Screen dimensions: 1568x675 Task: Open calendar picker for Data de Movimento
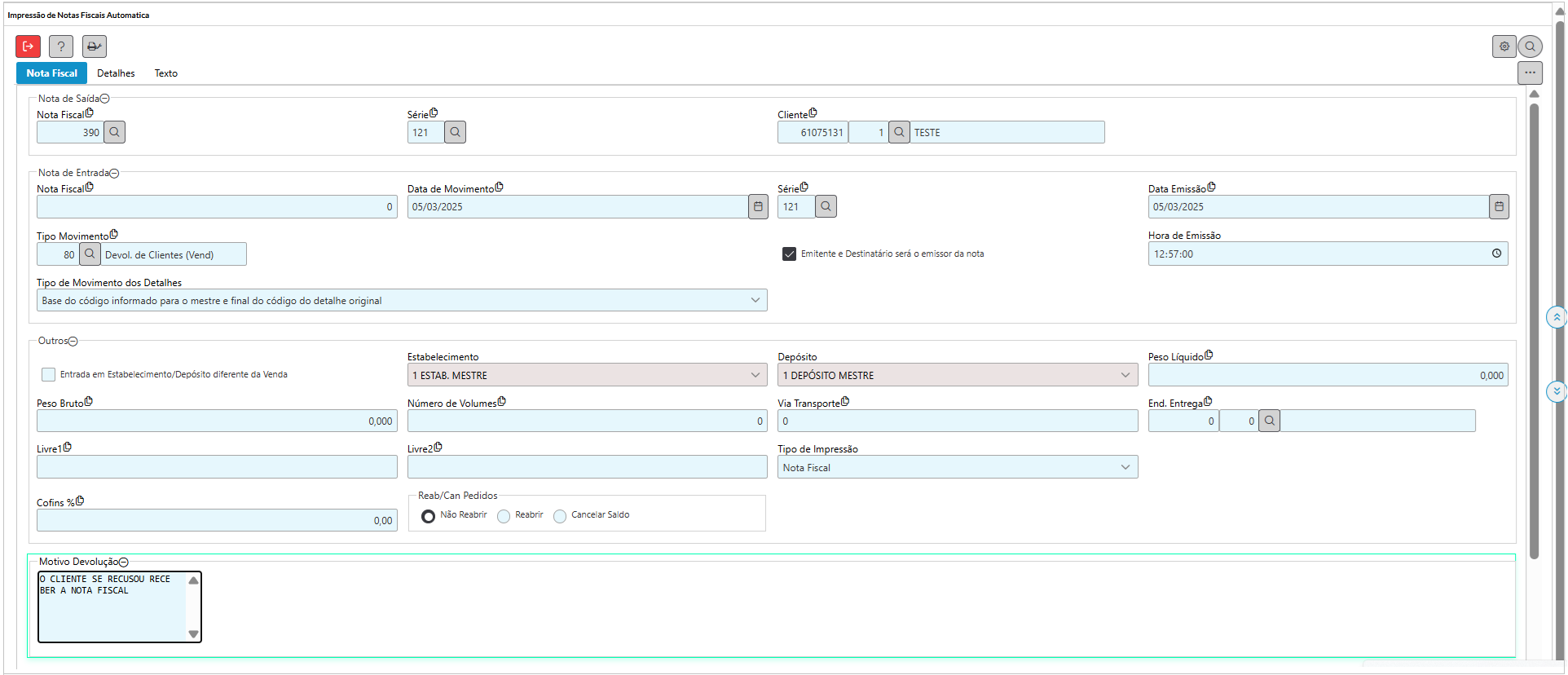coord(758,206)
